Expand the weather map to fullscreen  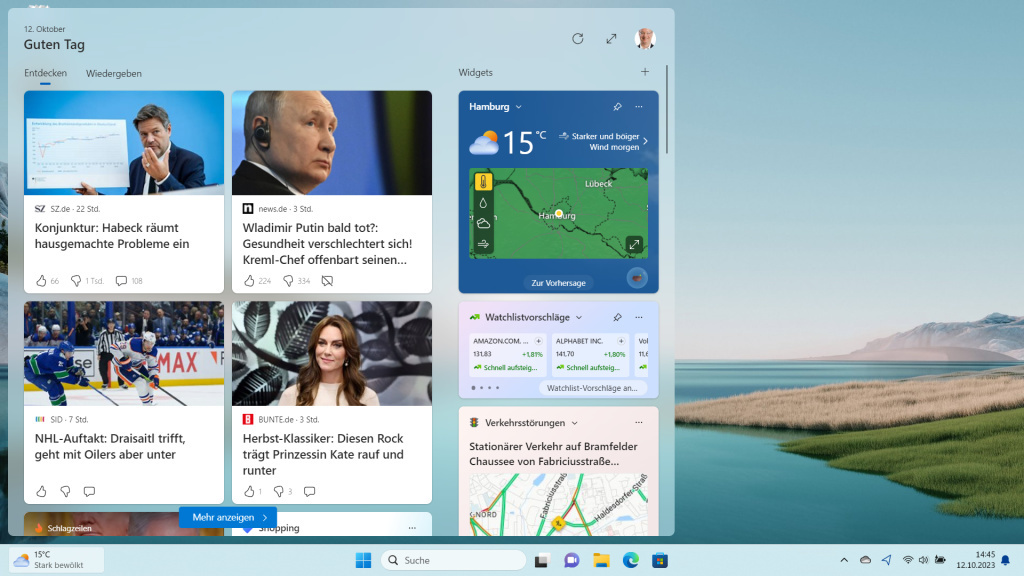[634, 244]
